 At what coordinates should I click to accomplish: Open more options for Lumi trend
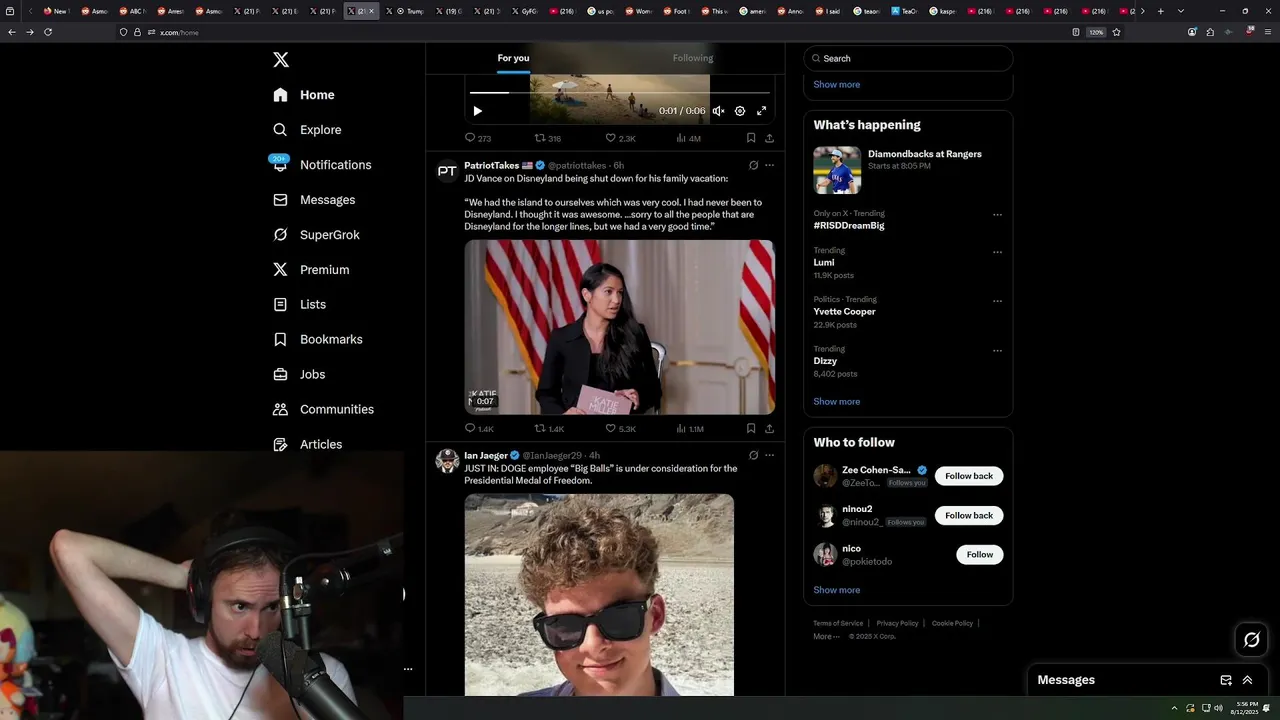click(x=997, y=252)
